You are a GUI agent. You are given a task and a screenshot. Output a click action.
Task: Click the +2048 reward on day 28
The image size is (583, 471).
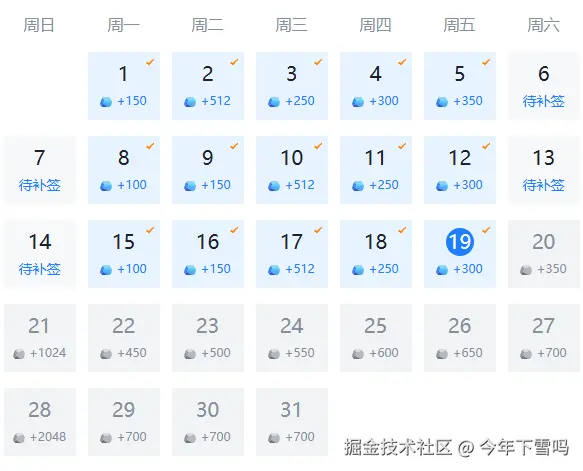[48, 437]
